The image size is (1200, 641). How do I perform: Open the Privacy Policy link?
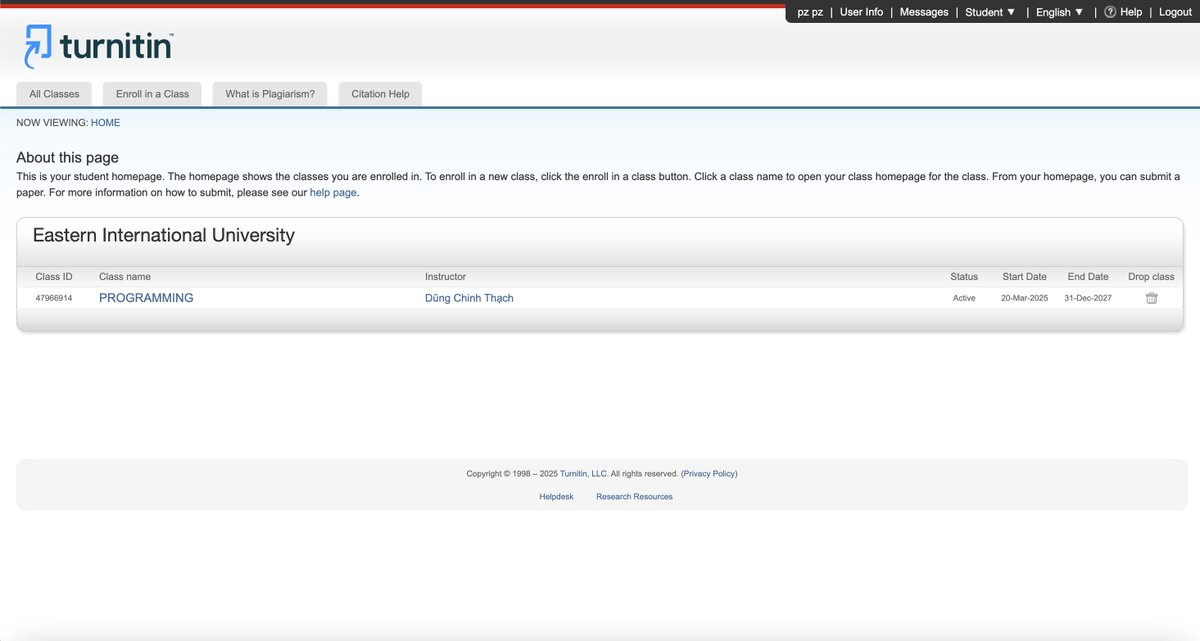point(710,474)
